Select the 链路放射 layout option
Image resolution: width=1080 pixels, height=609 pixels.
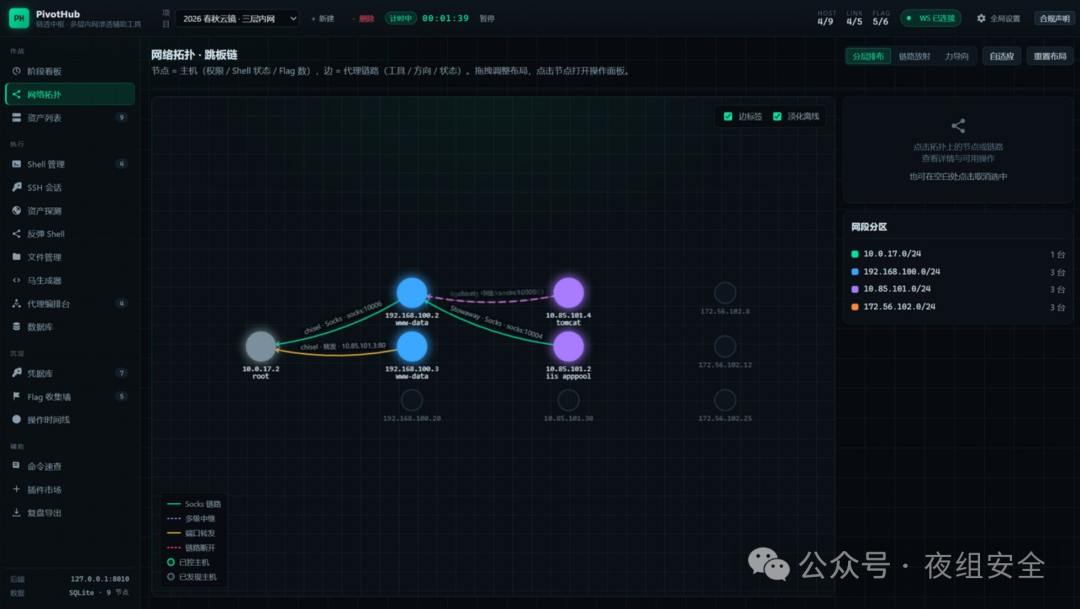(914, 56)
